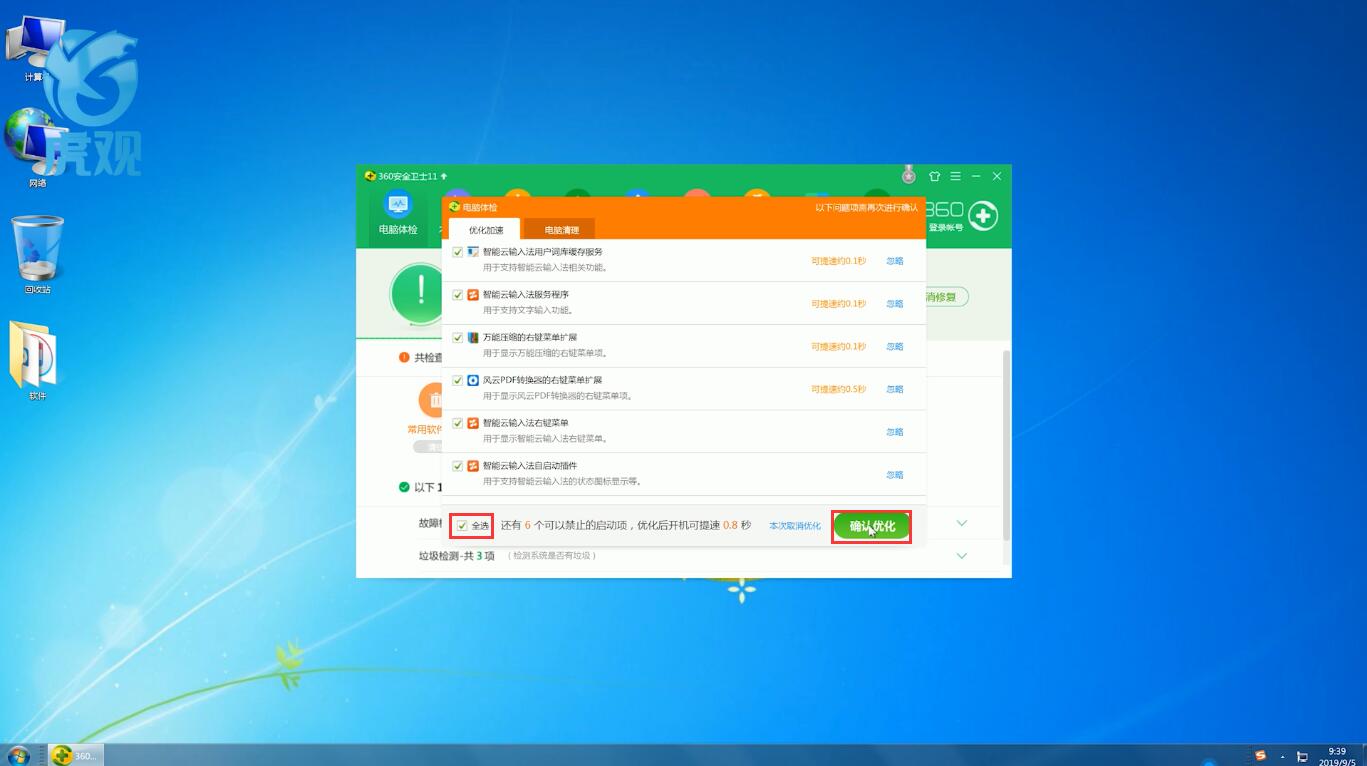Open the Windows Start button
The height and width of the screenshot is (766, 1367).
(x=18, y=755)
